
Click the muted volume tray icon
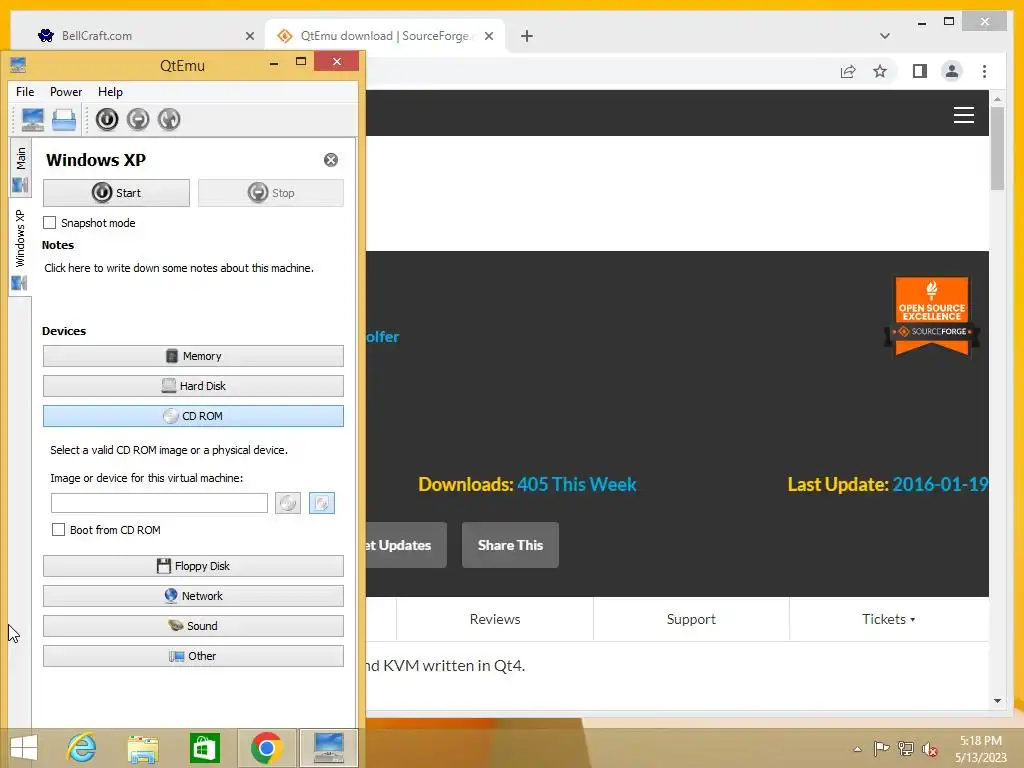click(930, 749)
